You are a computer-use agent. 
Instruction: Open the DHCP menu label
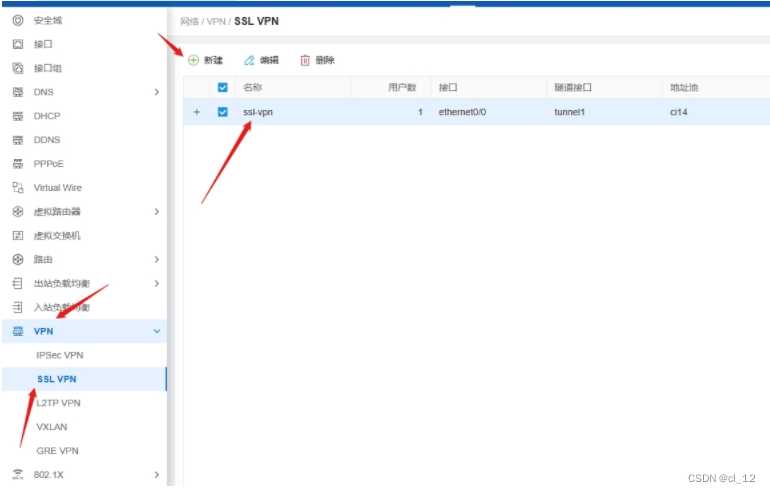(x=47, y=116)
